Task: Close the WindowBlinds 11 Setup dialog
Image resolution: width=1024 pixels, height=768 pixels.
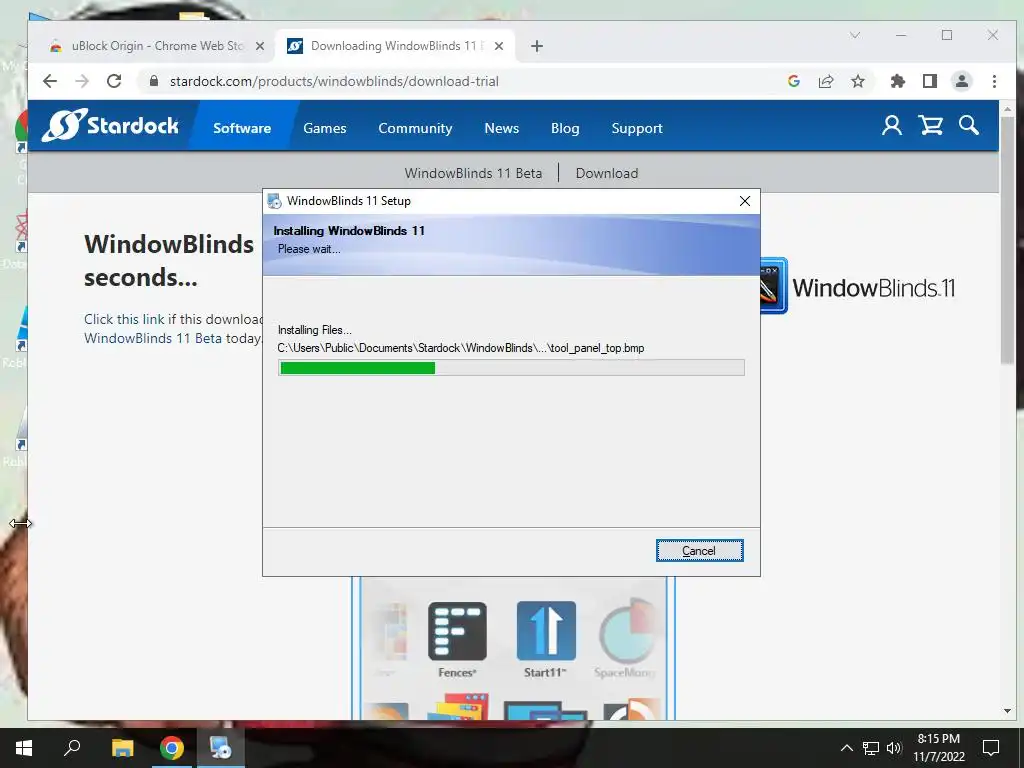Action: tap(744, 201)
